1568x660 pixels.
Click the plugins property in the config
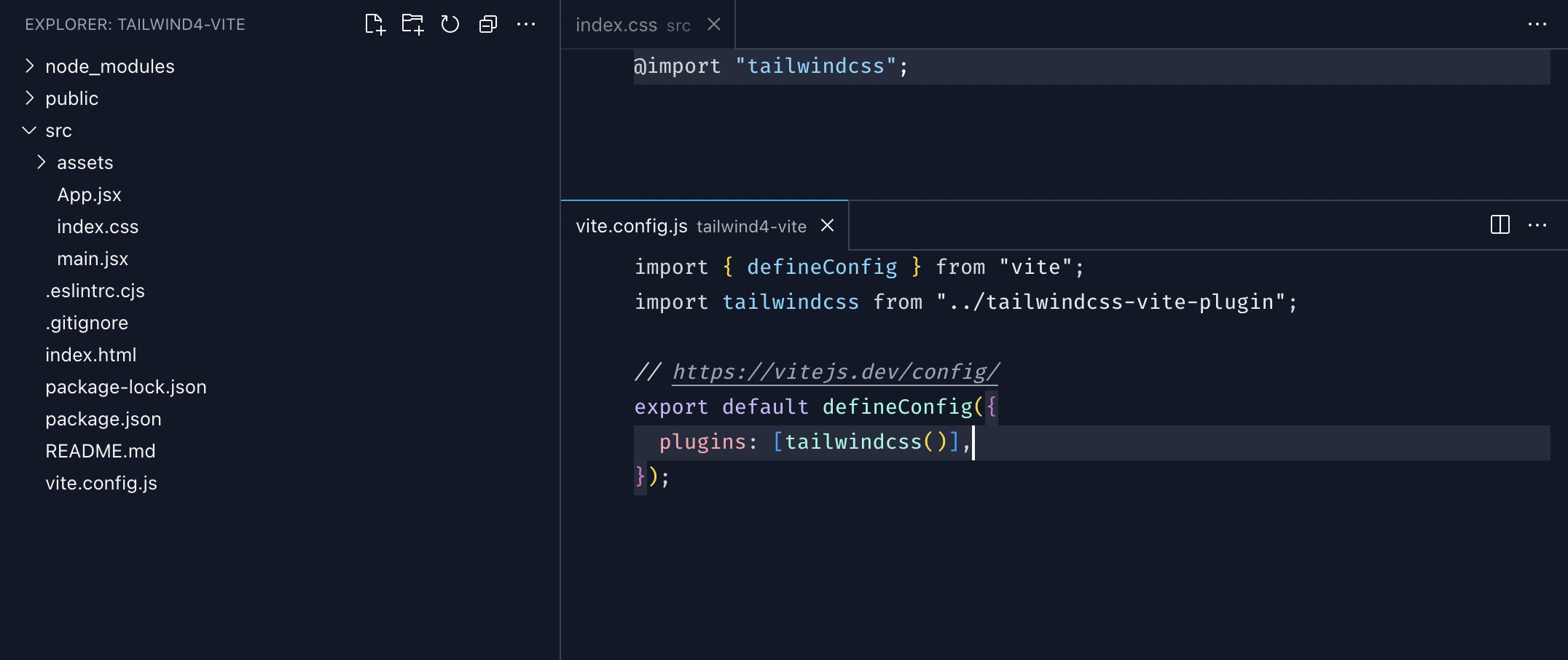(x=702, y=441)
